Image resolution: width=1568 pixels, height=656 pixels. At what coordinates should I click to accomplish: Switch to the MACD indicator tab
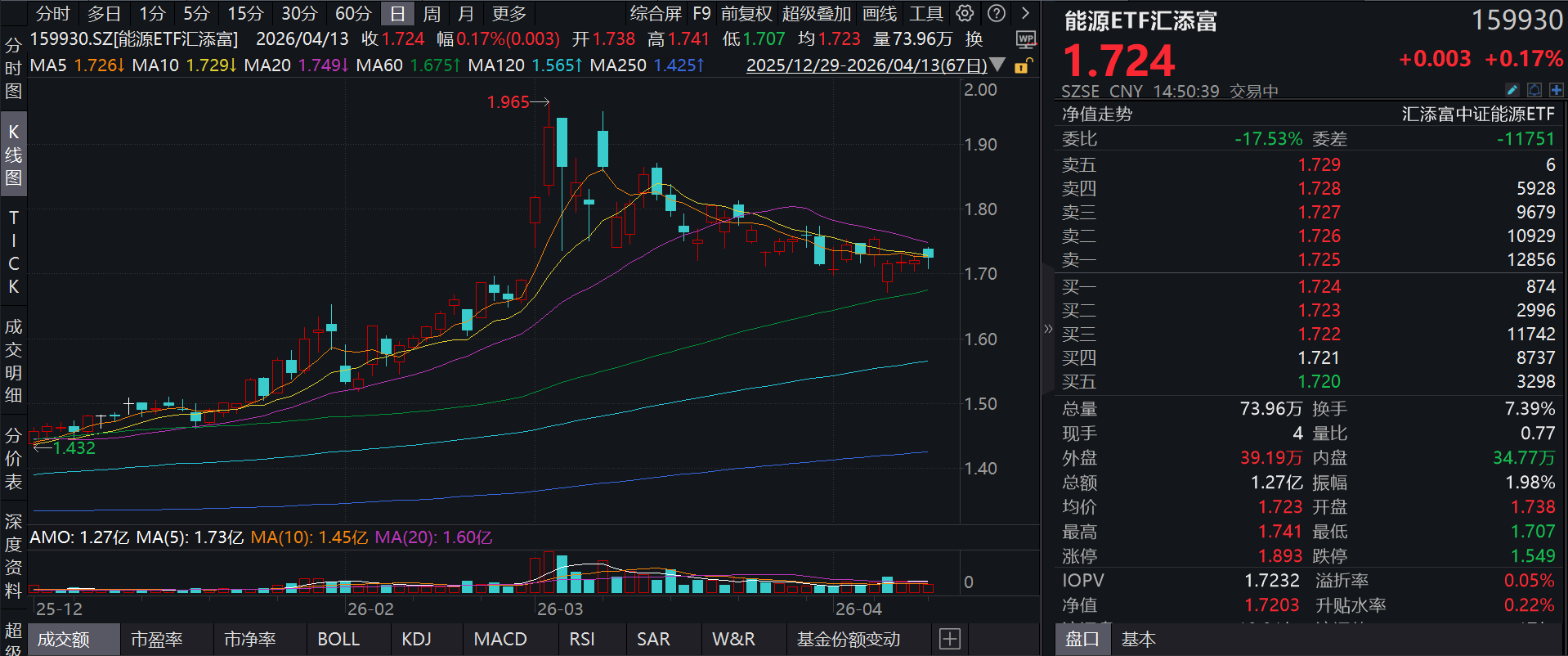tap(500, 639)
